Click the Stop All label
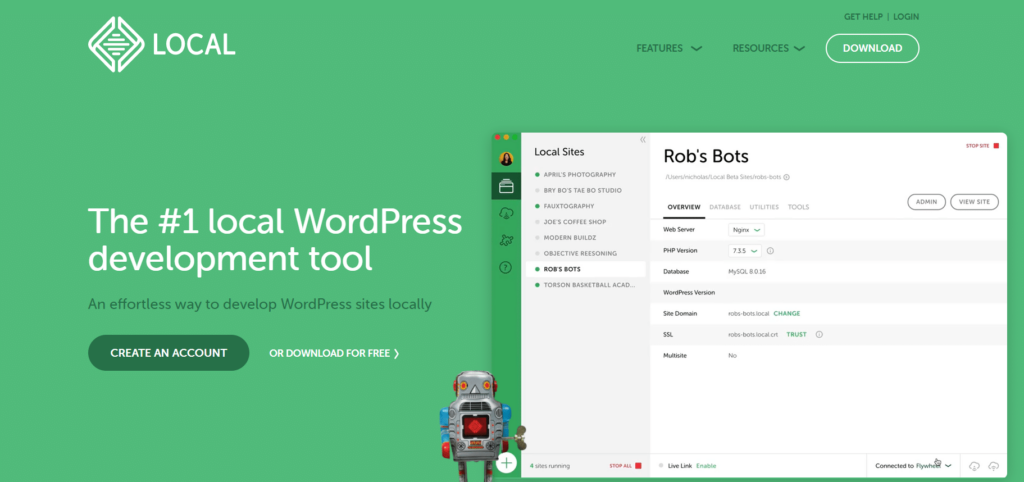 (620, 466)
